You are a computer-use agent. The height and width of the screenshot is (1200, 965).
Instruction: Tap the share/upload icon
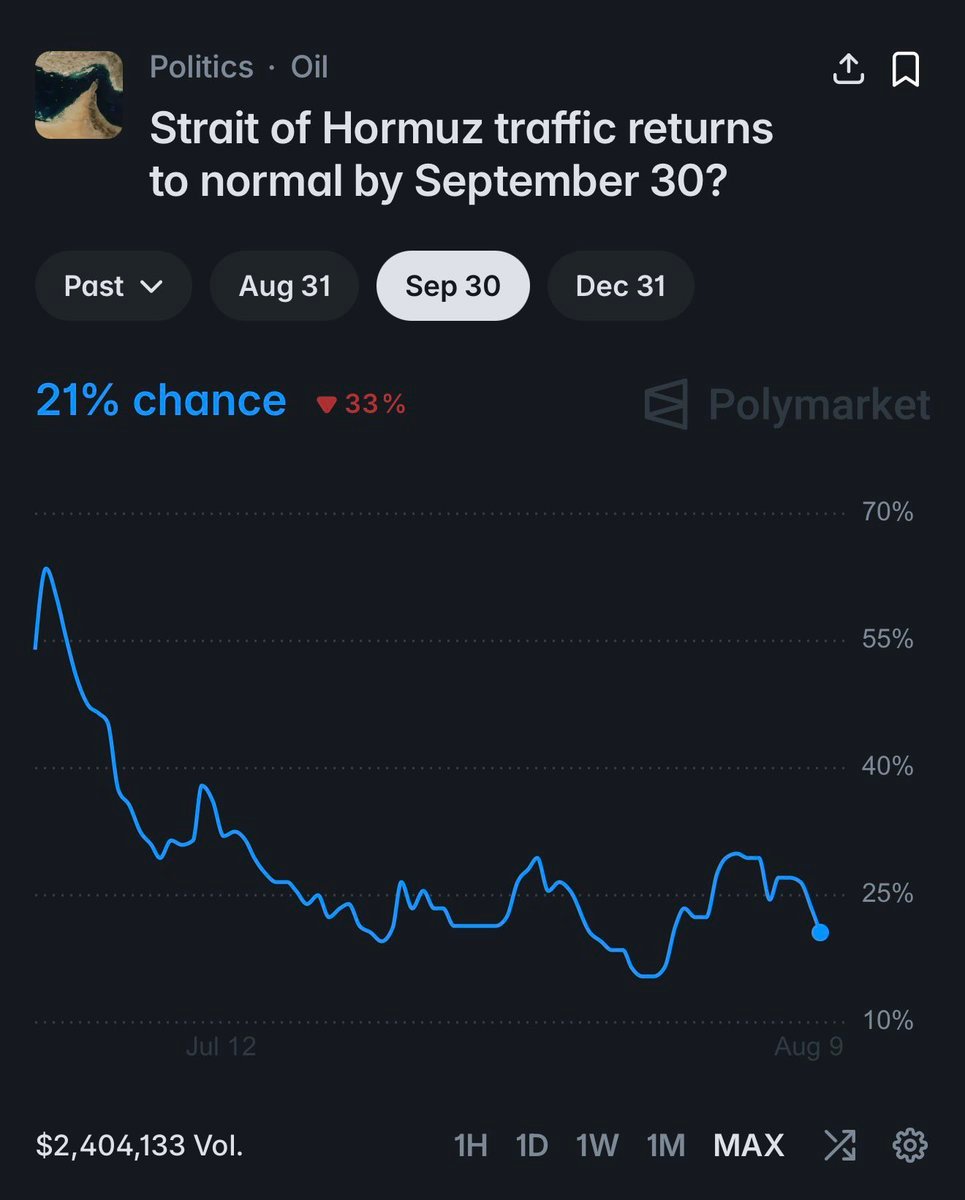(x=848, y=69)
